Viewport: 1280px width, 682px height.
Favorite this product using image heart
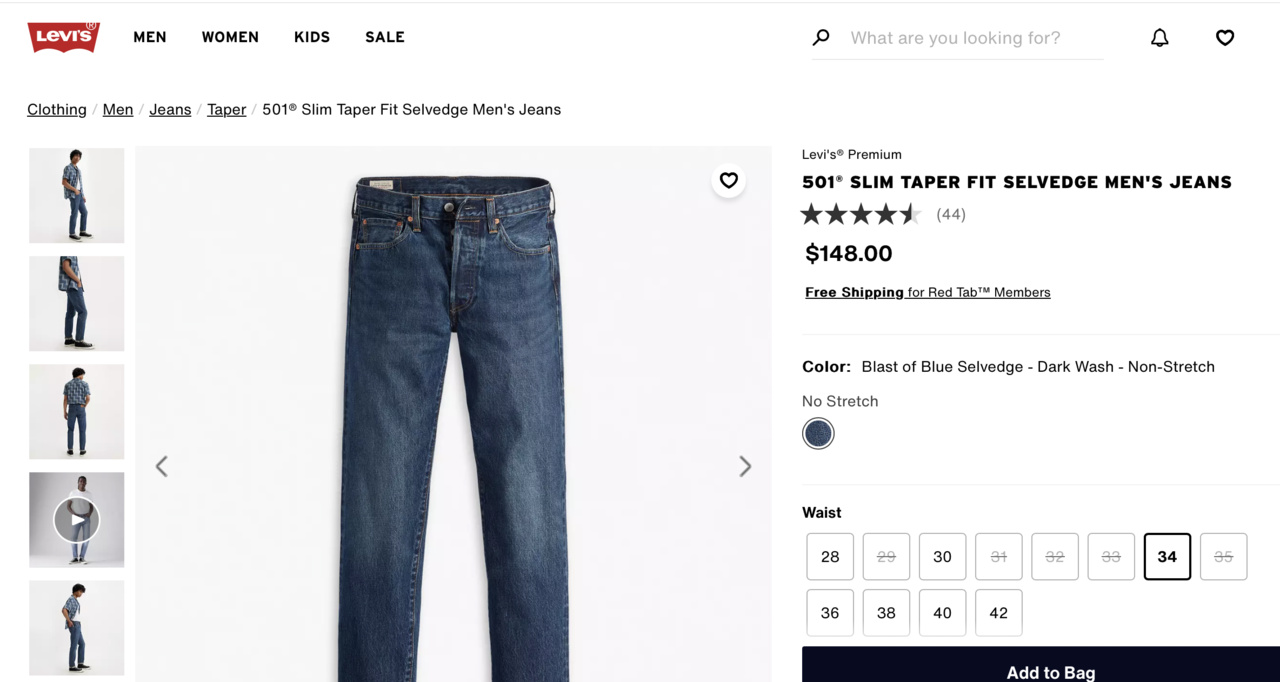tap(728, 181)
